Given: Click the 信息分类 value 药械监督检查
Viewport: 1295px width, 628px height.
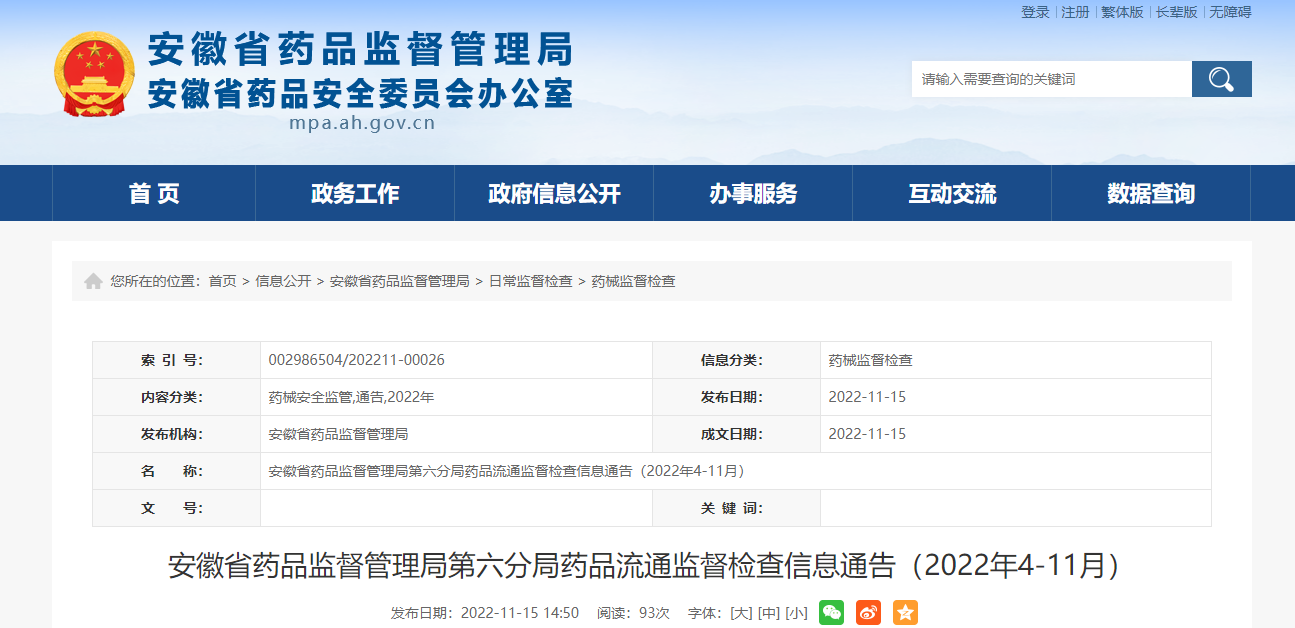Looking at the screenshot, I should point(870,360).
